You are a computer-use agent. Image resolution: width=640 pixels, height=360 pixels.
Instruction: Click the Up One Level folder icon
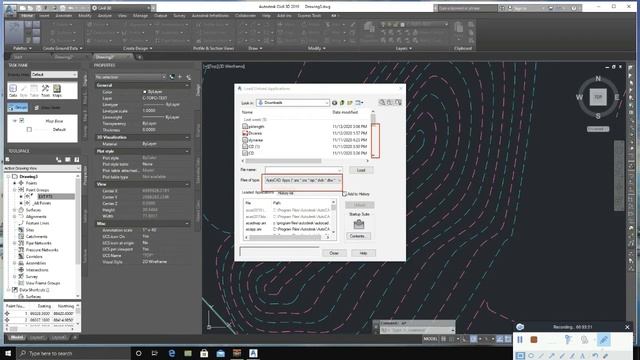point(342,103)
